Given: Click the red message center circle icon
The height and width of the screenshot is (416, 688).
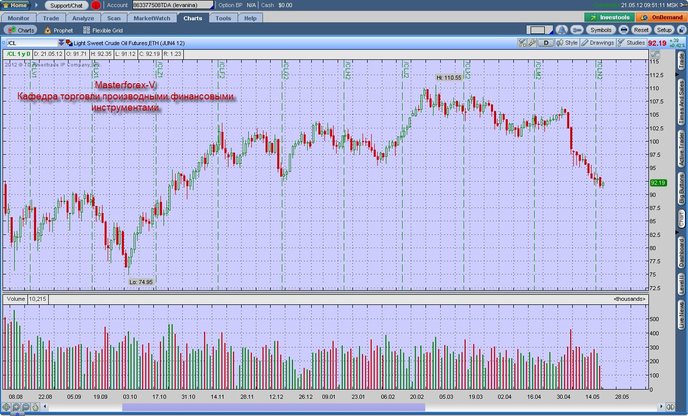Looking at the screenshot, I should pyautogui.click(x=96, y=5).
